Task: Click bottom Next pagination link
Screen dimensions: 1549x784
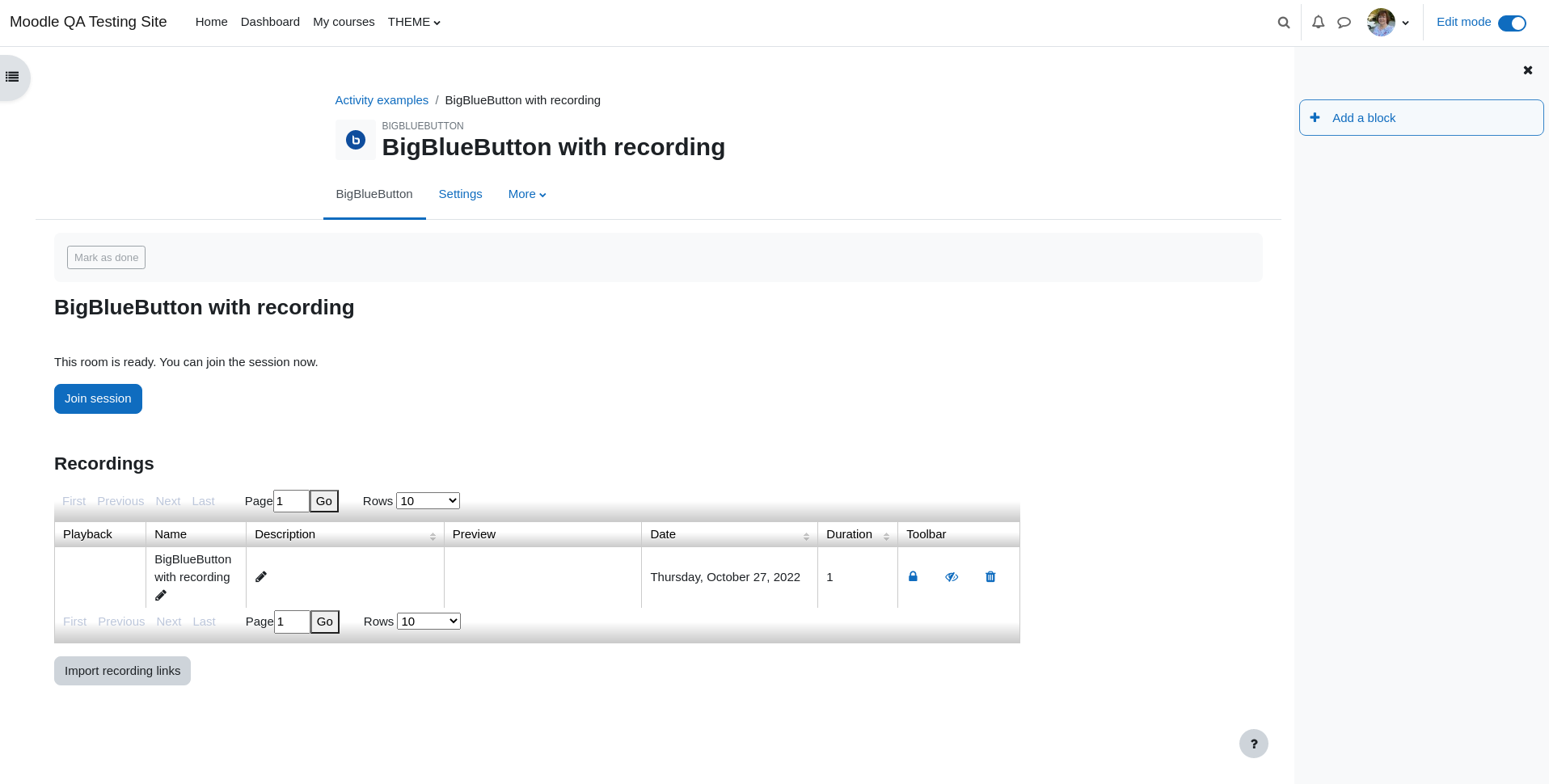Action: [169, 622]
